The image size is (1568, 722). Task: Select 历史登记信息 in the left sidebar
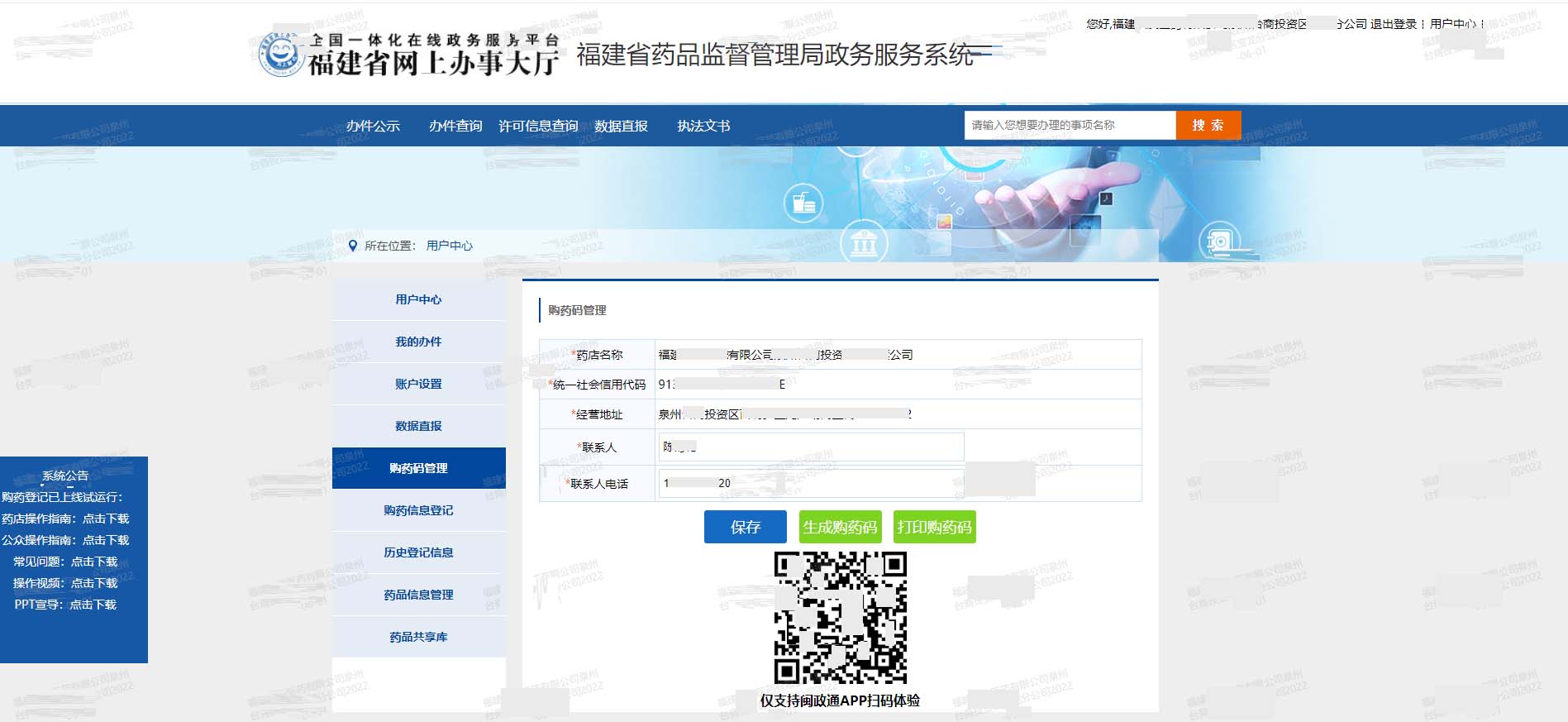point(418,552)
